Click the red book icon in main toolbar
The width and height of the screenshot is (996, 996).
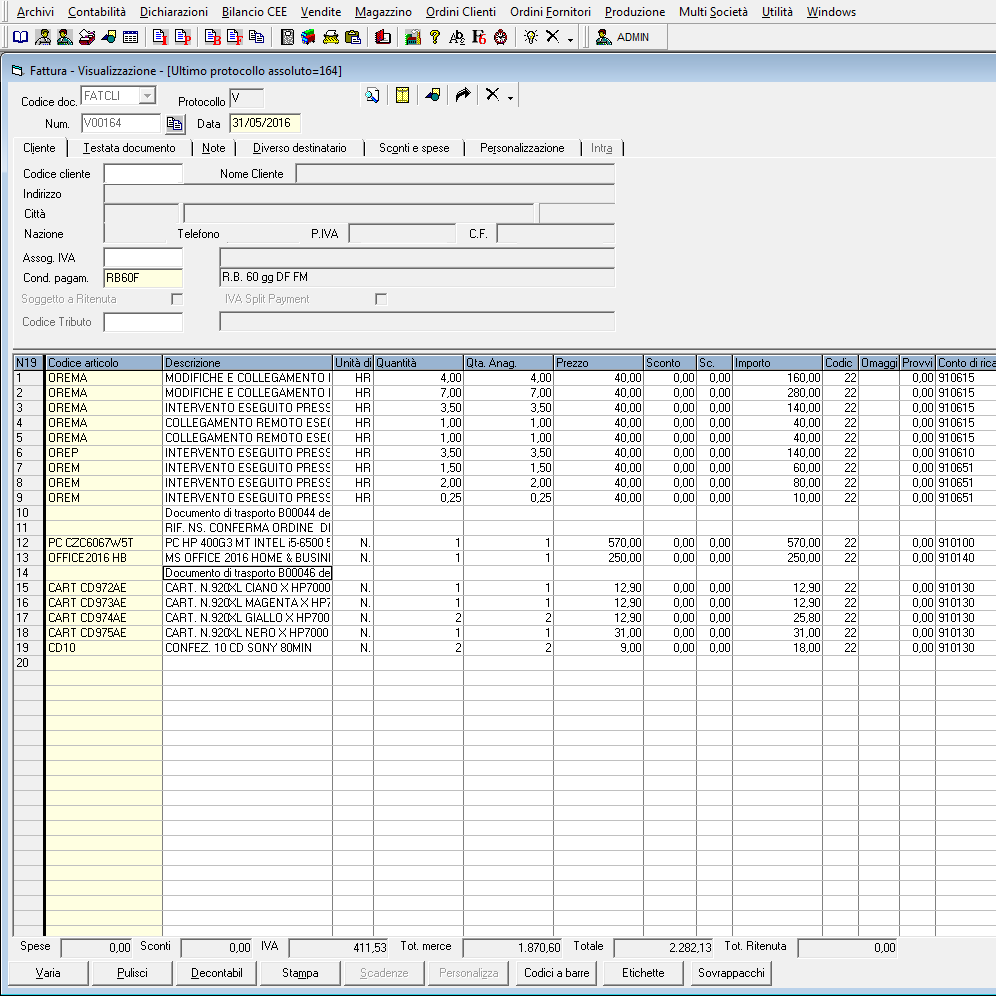[x=382, y=37]
